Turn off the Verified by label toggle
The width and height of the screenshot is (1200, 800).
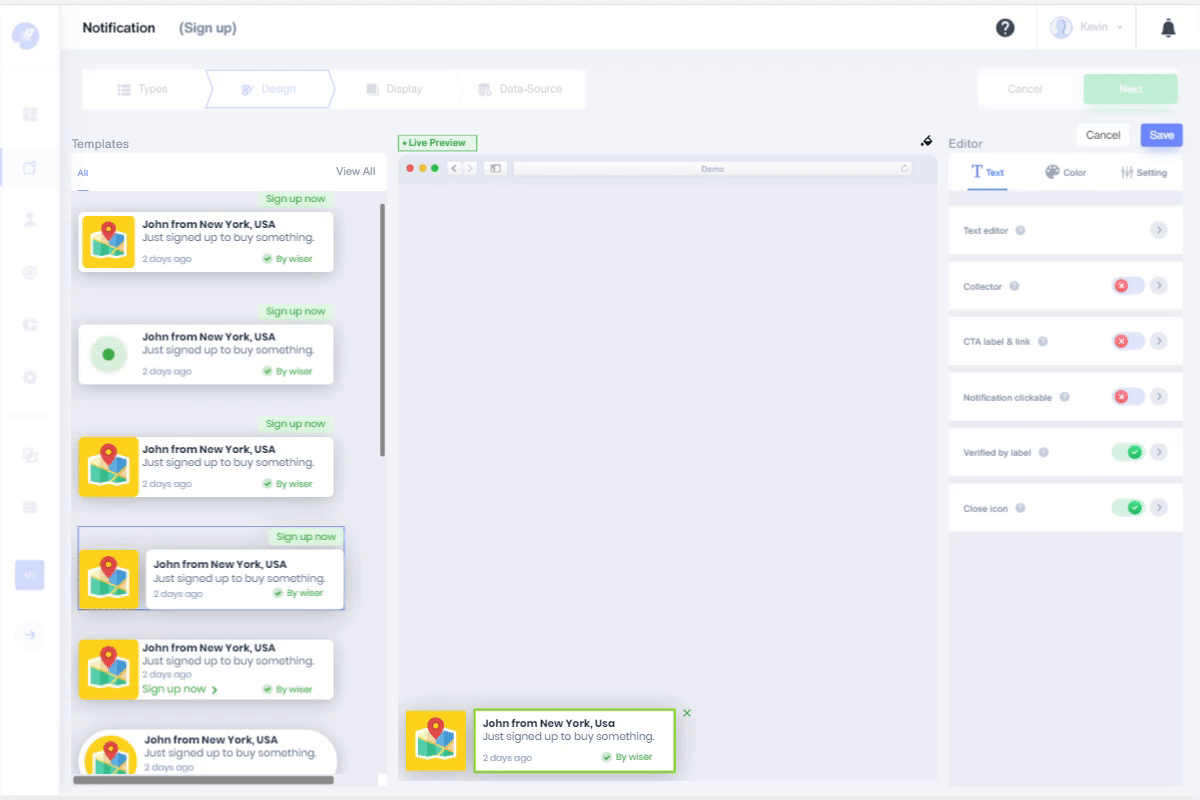tap(1128, 452)
